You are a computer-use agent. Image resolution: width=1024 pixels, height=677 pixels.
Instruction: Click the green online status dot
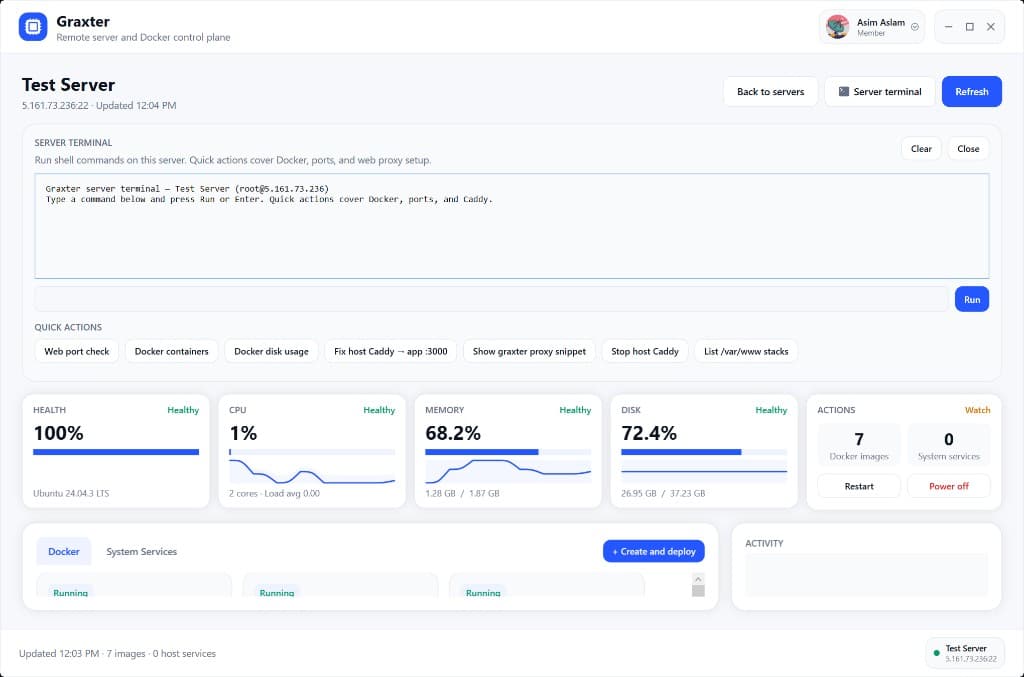[x=936, y=653]
